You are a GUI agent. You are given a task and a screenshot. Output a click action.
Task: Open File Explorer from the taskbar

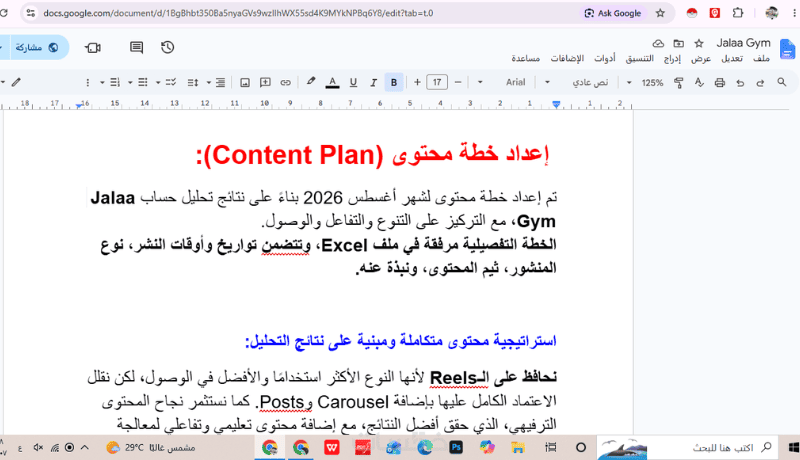tap(518, 448)
